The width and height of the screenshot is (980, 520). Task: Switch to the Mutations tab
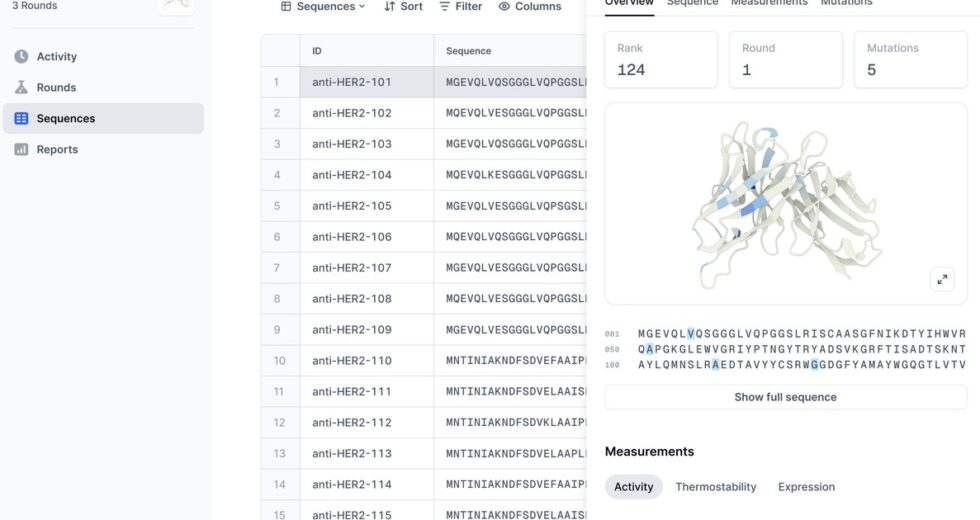(x=846, y=3)
